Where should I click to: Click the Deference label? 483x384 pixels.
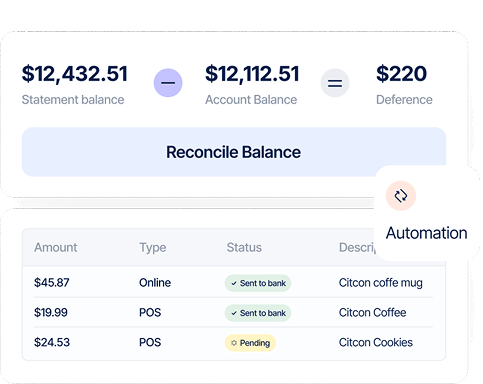pyautogui.click(x=404, y=100)
